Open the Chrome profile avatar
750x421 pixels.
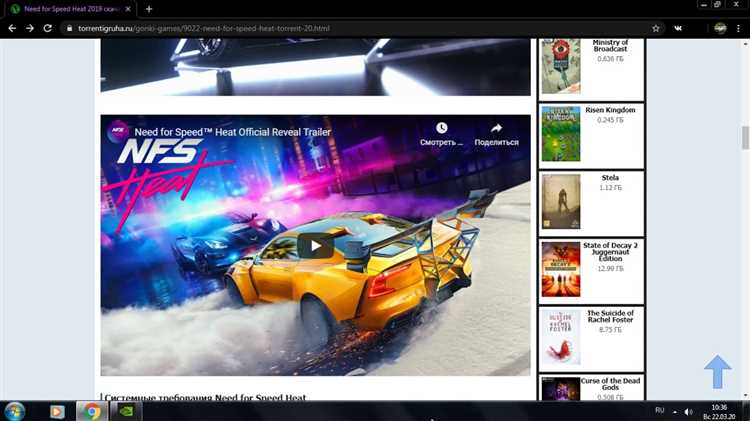(x=720, y=28)
